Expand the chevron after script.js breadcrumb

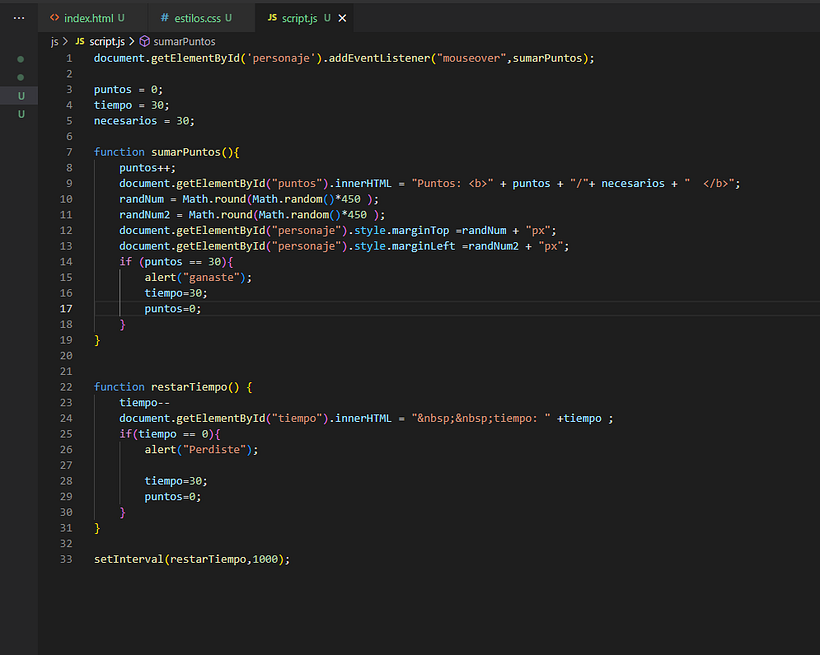point(132,41)
